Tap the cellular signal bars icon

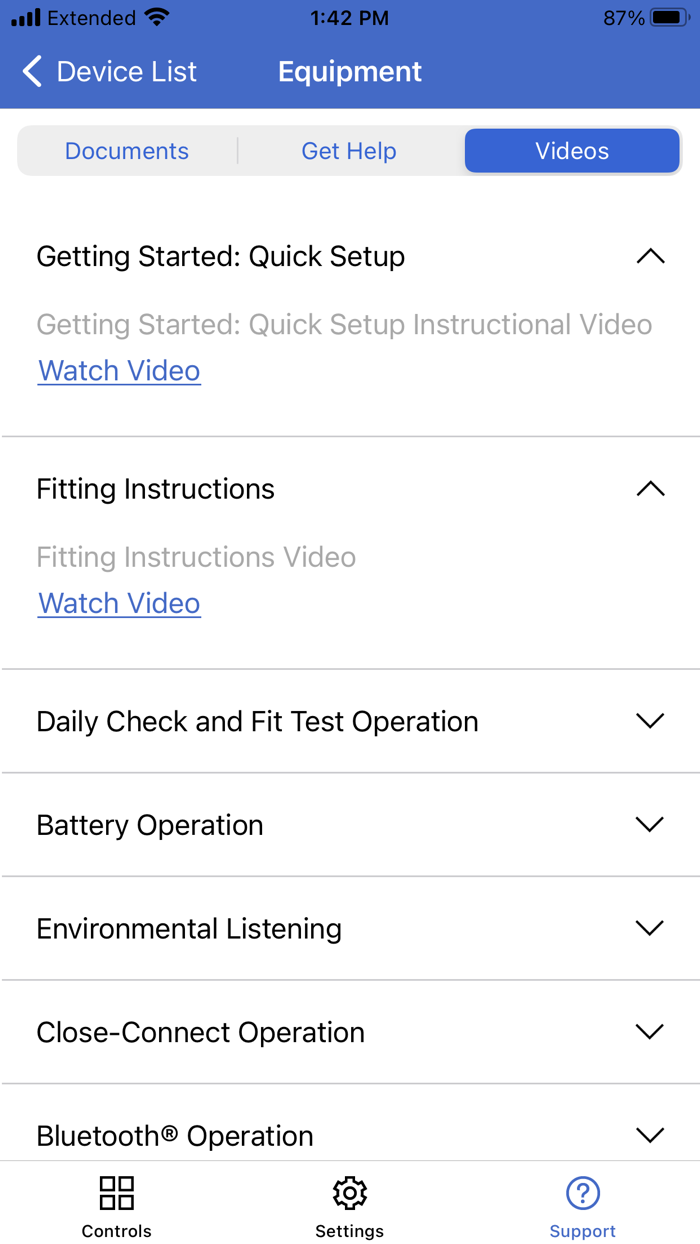click(26, 18)
